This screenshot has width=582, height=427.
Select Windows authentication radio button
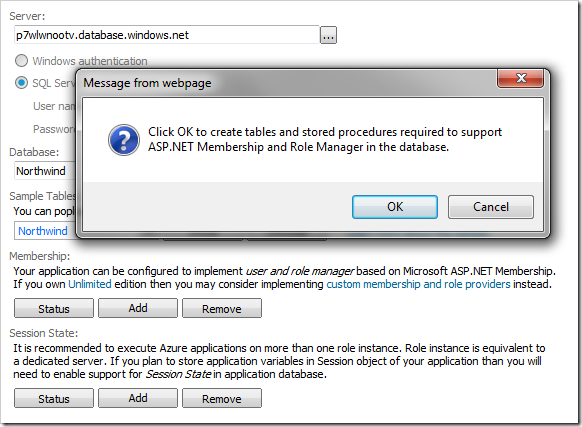[21, 61]
